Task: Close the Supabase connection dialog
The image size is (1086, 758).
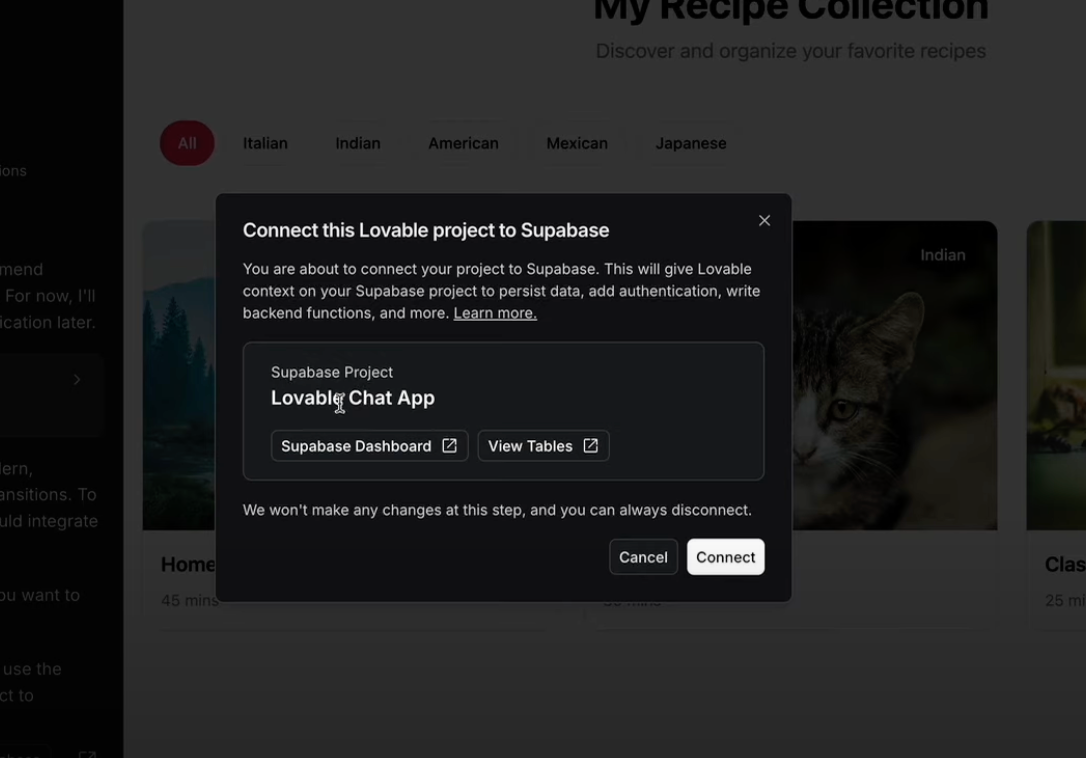Action: tap(764, 220)
